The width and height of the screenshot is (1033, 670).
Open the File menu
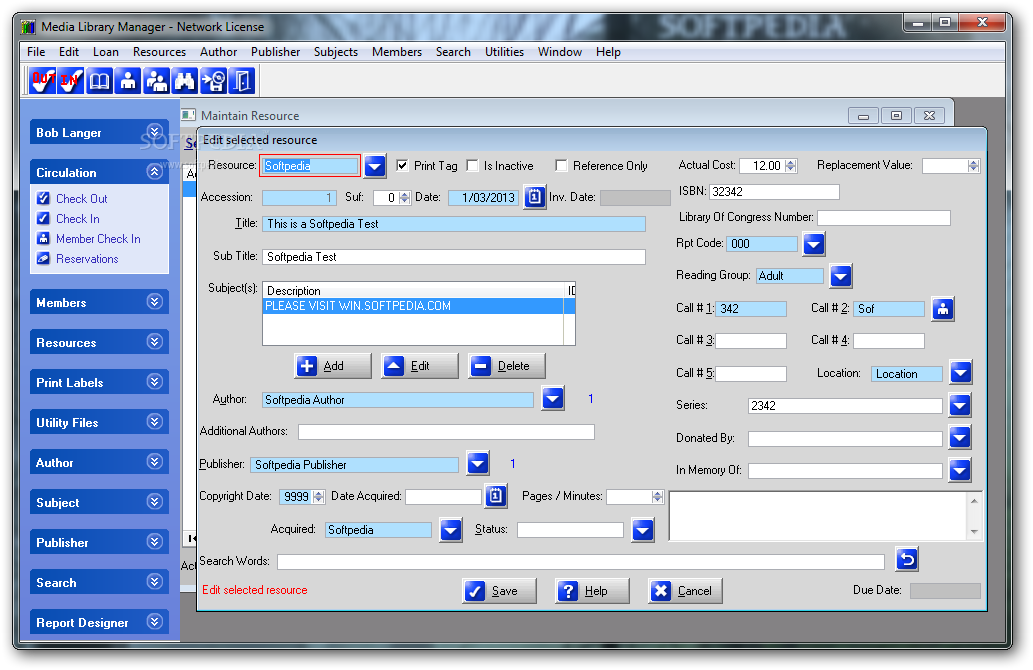(36, 51)
